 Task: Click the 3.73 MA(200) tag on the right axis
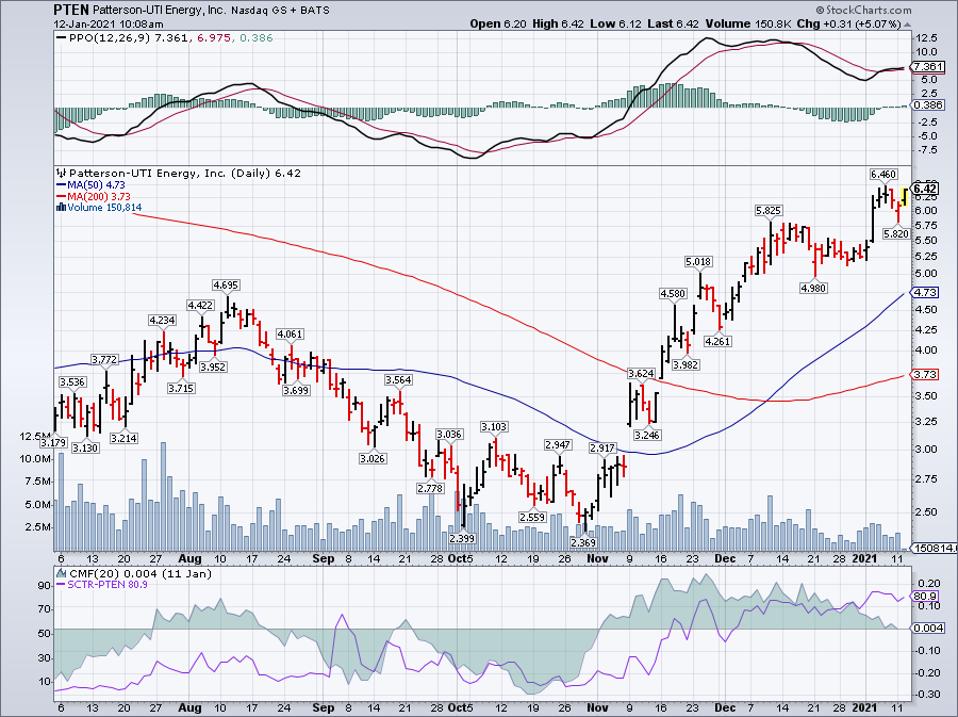(x=924, y=374)
